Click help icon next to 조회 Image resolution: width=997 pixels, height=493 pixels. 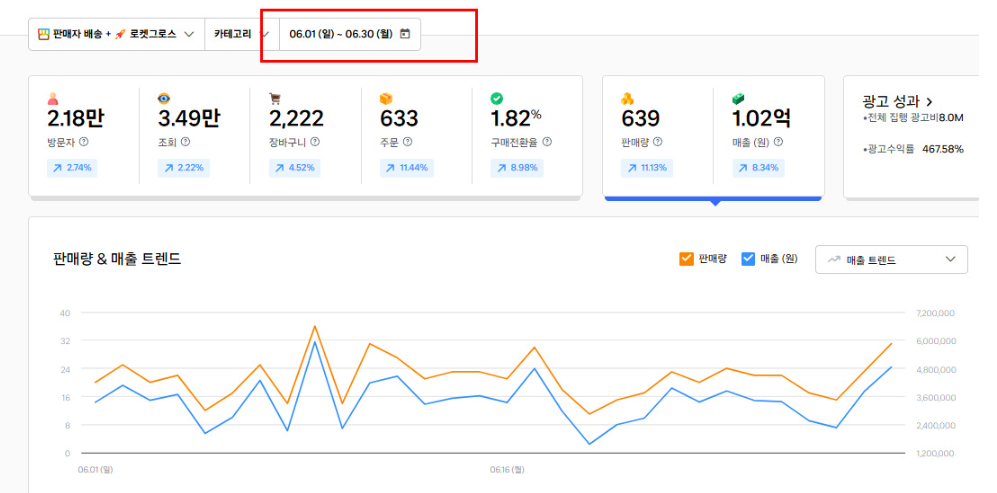(x=185, y=142)
